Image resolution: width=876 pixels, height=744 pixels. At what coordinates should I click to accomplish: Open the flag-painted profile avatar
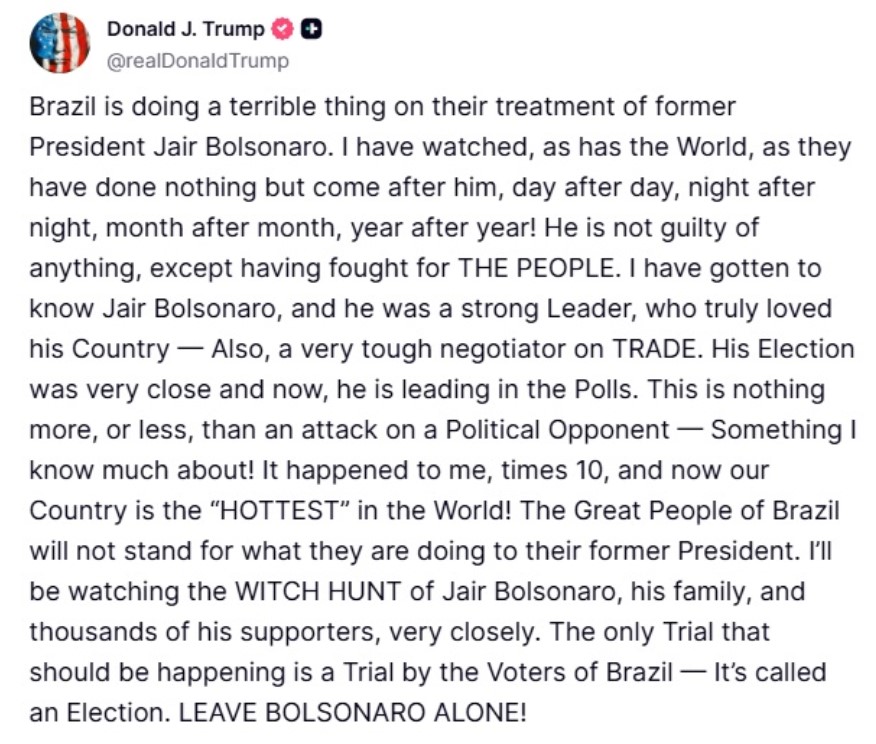coord(60,43)
